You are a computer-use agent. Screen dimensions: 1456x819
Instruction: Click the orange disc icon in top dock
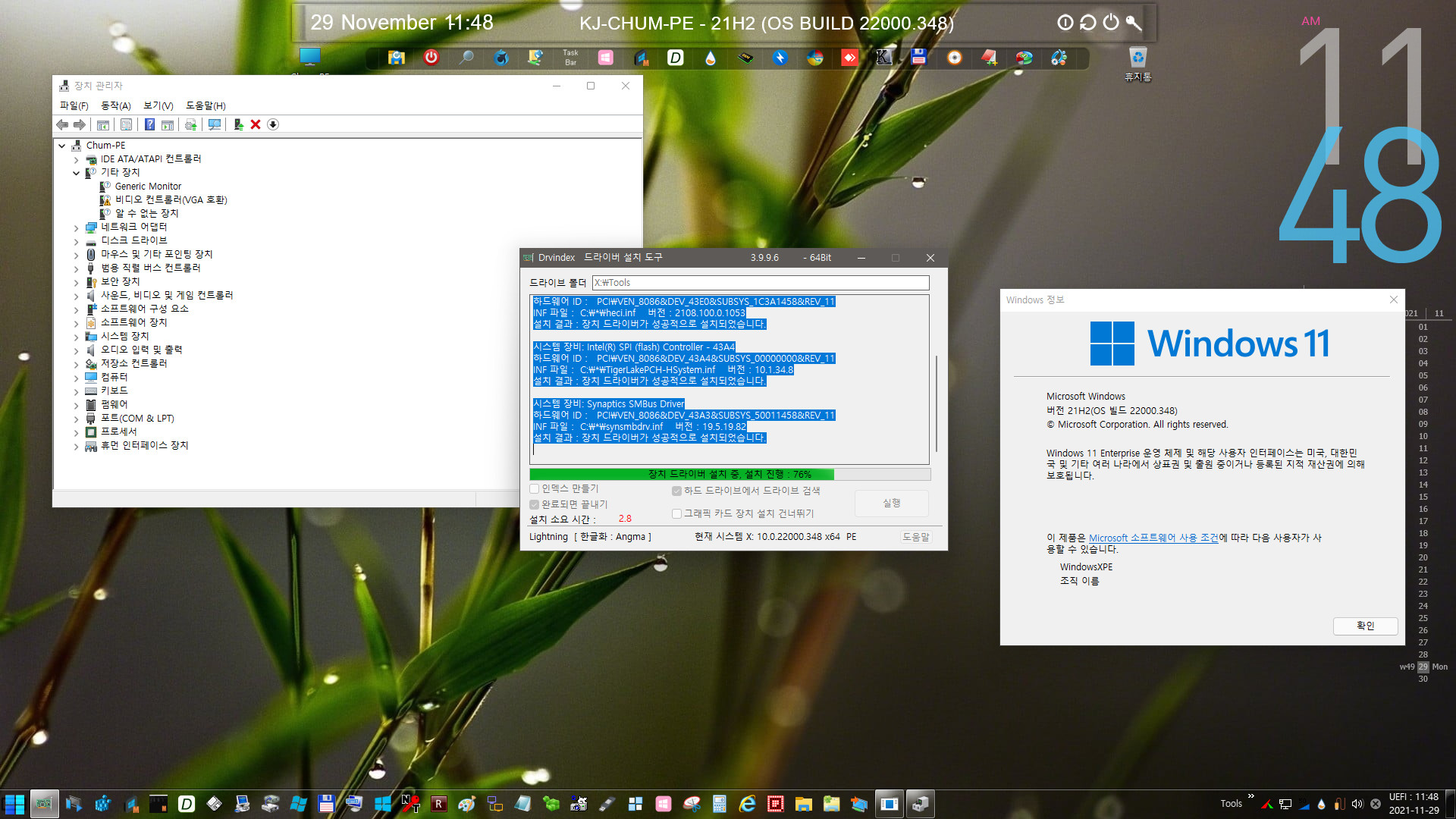pos(954,58)
